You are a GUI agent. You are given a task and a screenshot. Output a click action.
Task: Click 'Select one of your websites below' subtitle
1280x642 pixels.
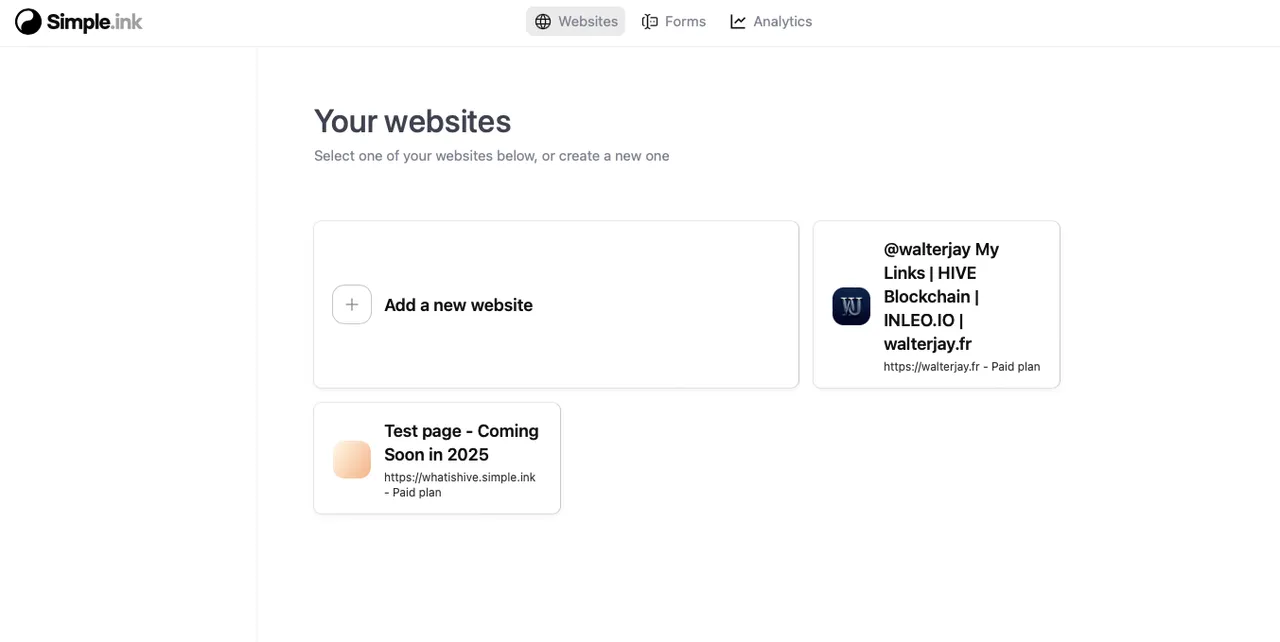point(491,156)
